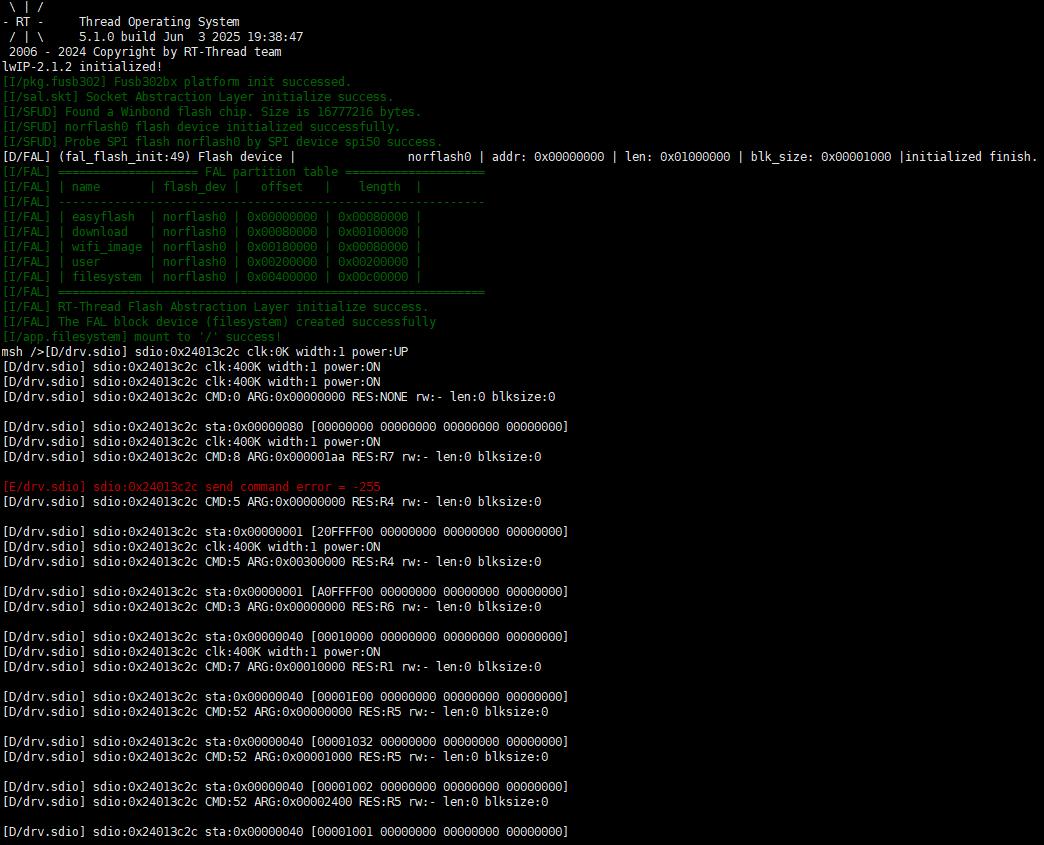Image resolution: width=1044 pixels, height=845 pixels.
Task: Click the '[00001002' response value
Action: 342,787
